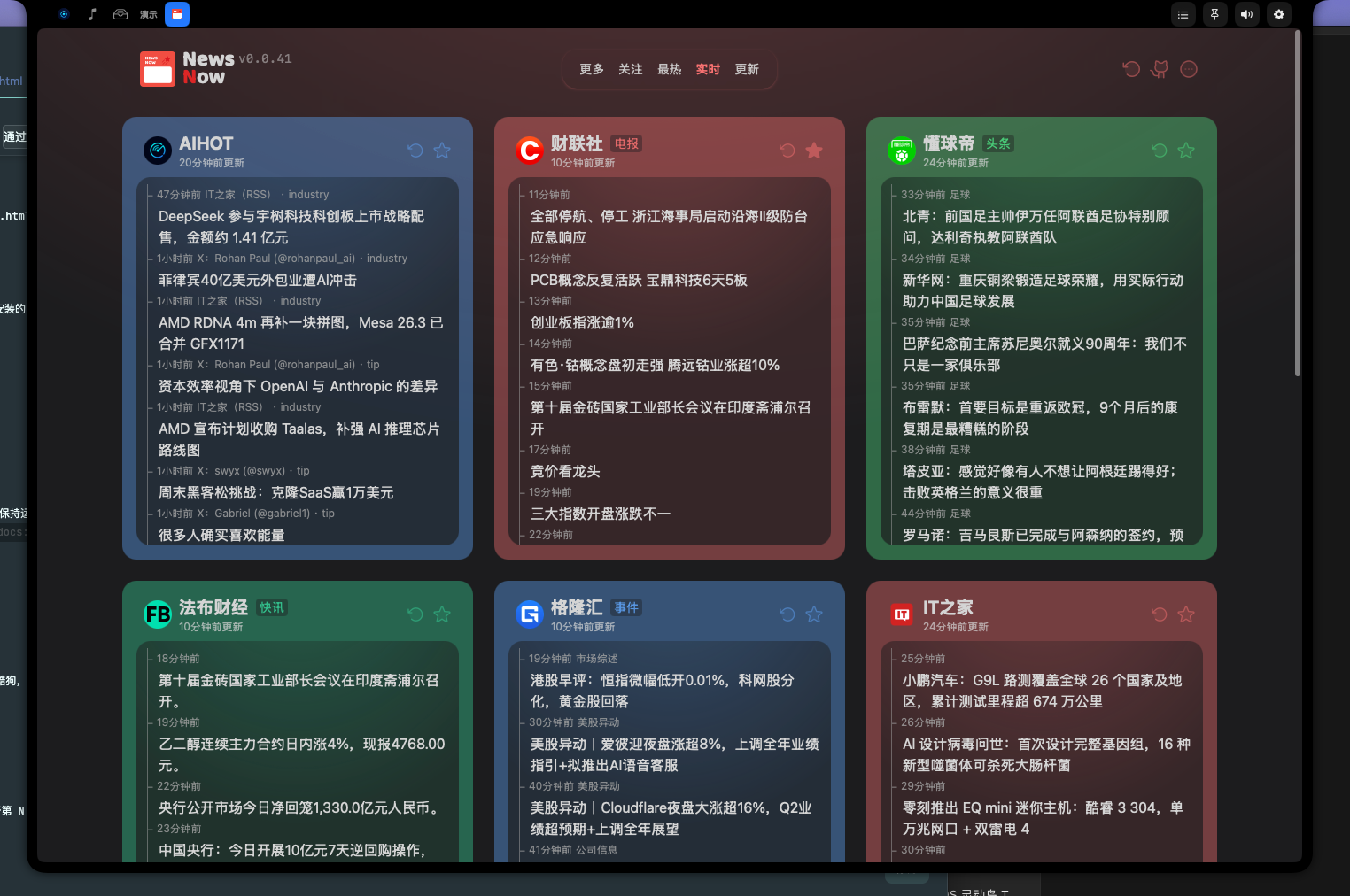
Task: Open 周末黑客松挑战 克隆SaaS headline
Action: [x=276, y=492]
